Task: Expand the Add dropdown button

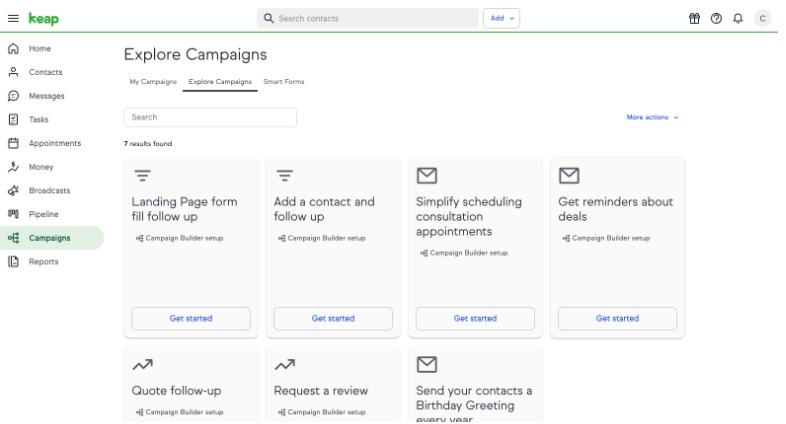Action: 502,18
